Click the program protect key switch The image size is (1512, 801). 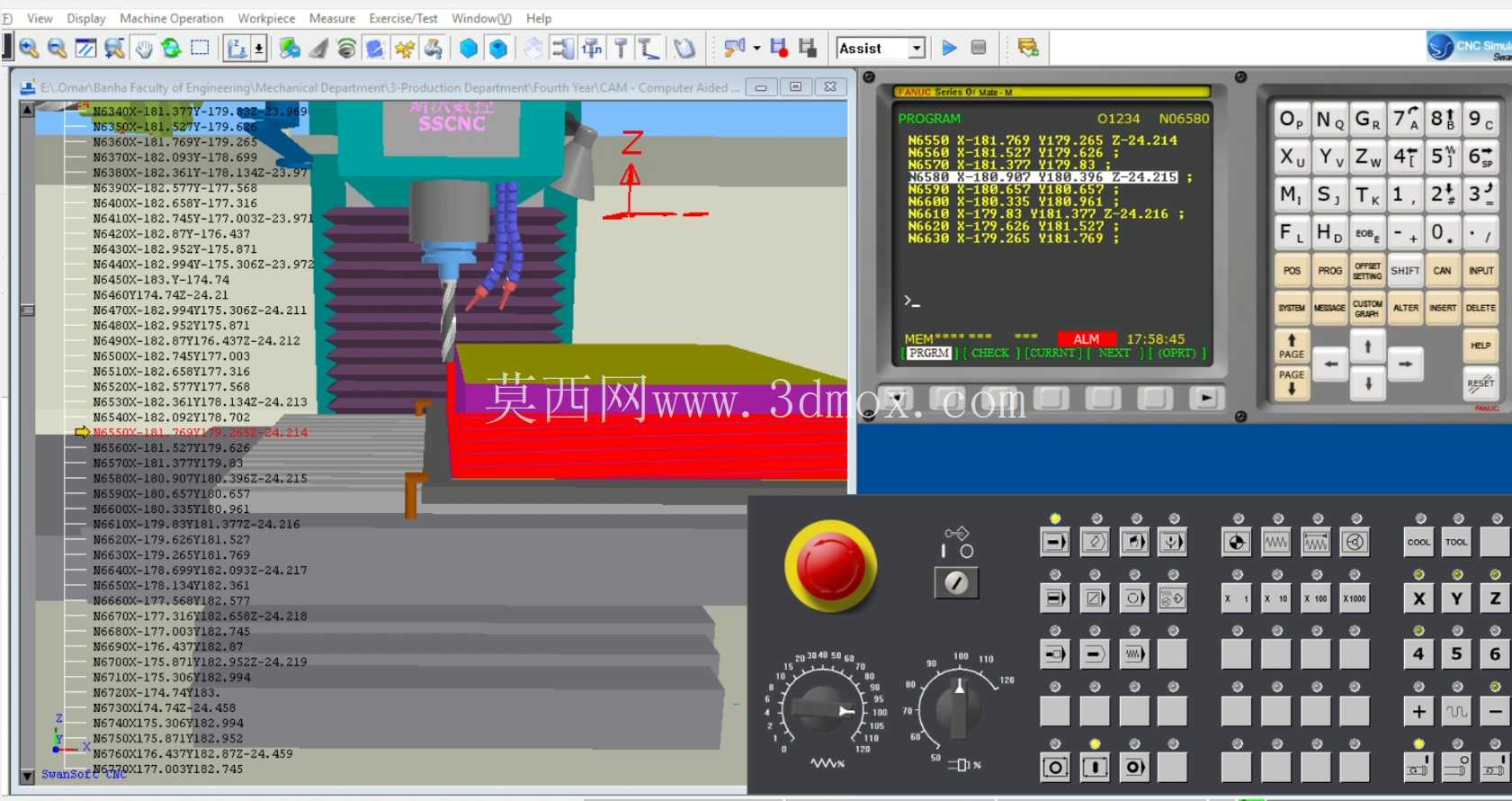click(x=956, y=583)
